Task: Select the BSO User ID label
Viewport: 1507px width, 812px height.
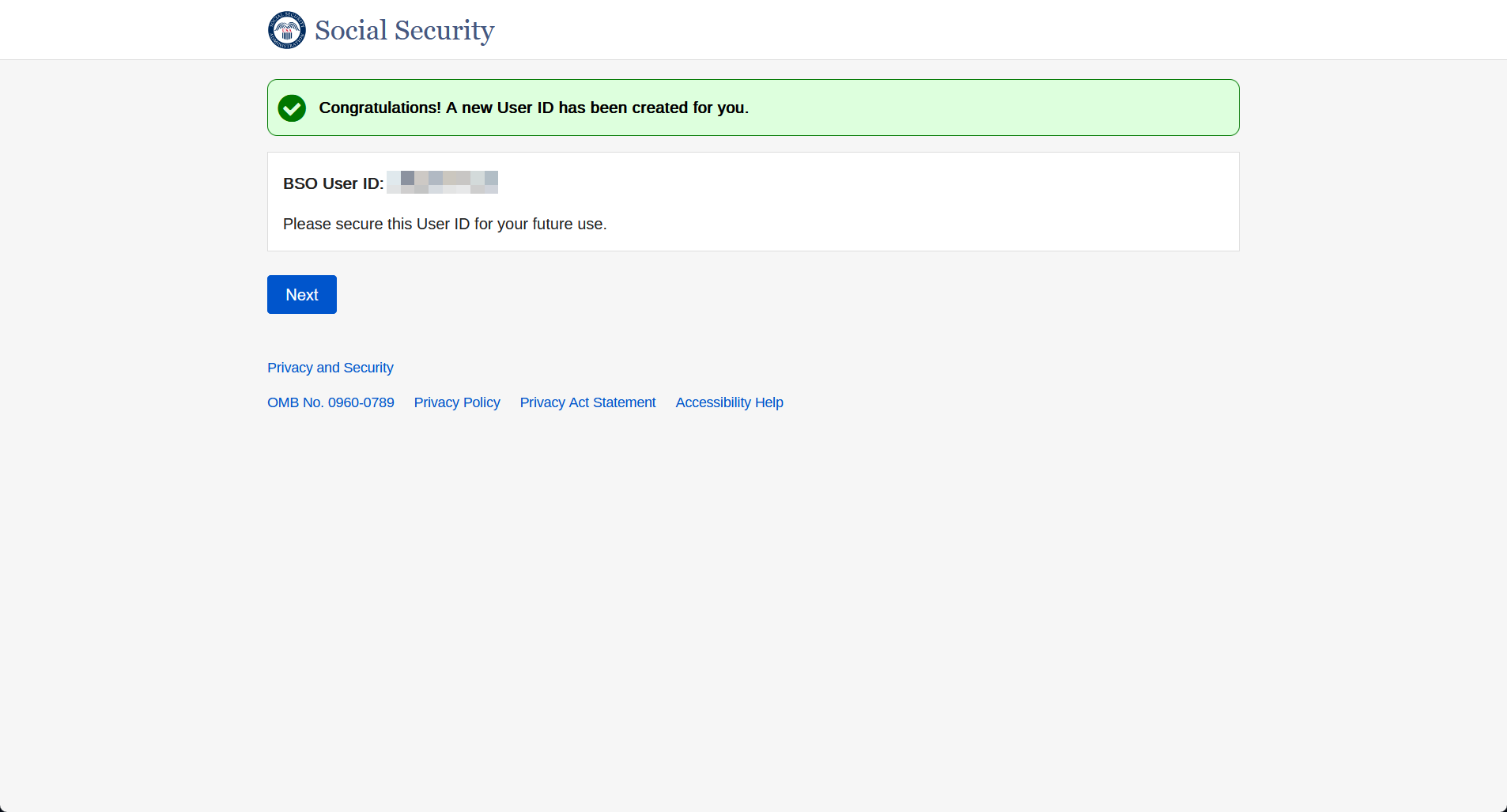Action: click(333, 183)
